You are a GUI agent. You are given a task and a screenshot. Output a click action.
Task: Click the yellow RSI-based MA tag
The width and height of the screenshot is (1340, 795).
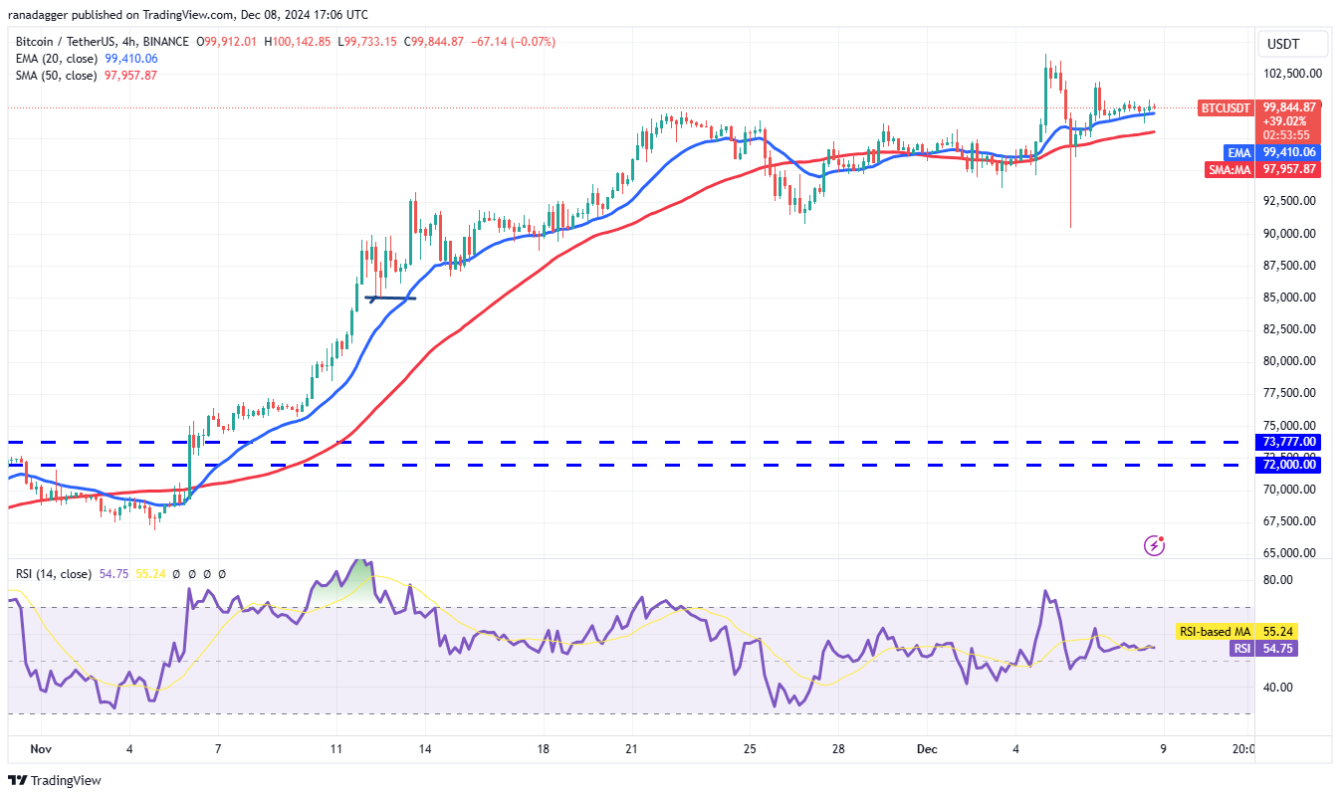(x=1215, y=632)
